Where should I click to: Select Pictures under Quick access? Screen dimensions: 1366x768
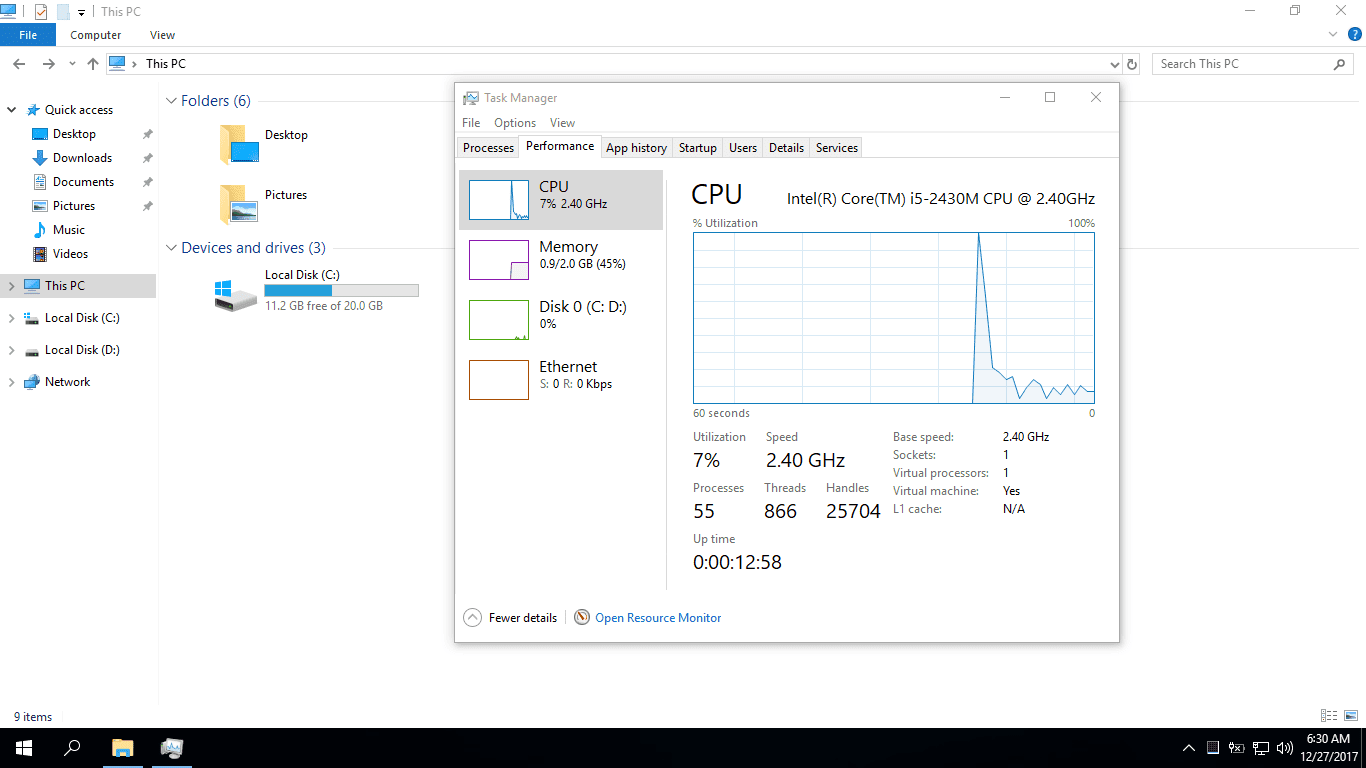[x=74, y=206]
